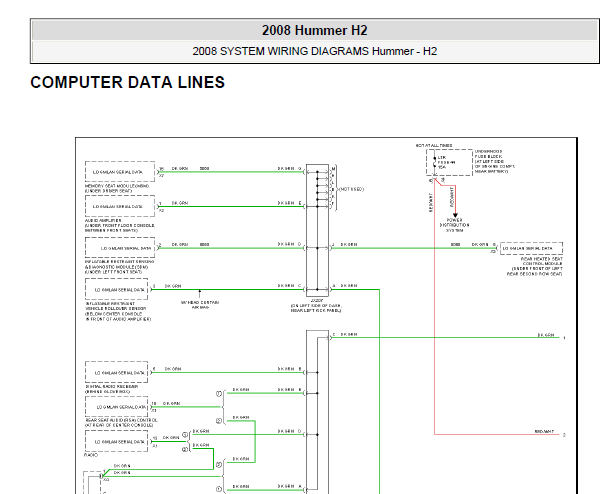Click the "RADIO" component label
This screenshot has height=494, width=604.
[x=91, y=455]
